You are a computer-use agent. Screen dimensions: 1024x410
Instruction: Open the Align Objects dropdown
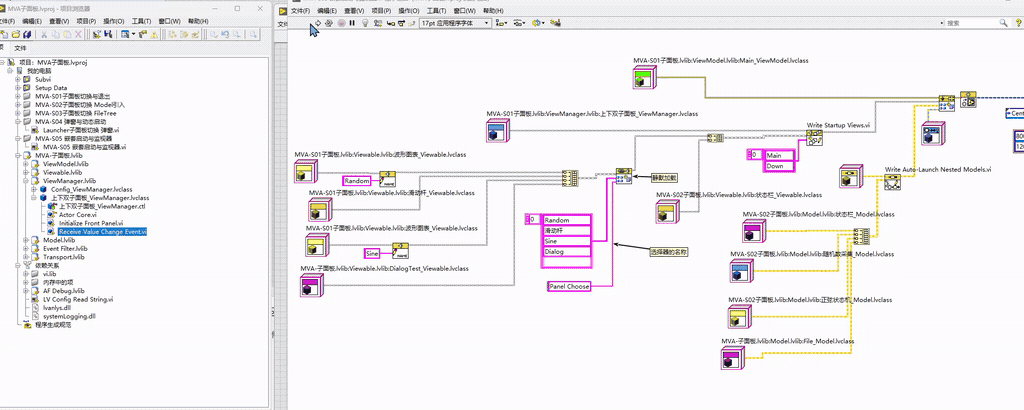502,23
